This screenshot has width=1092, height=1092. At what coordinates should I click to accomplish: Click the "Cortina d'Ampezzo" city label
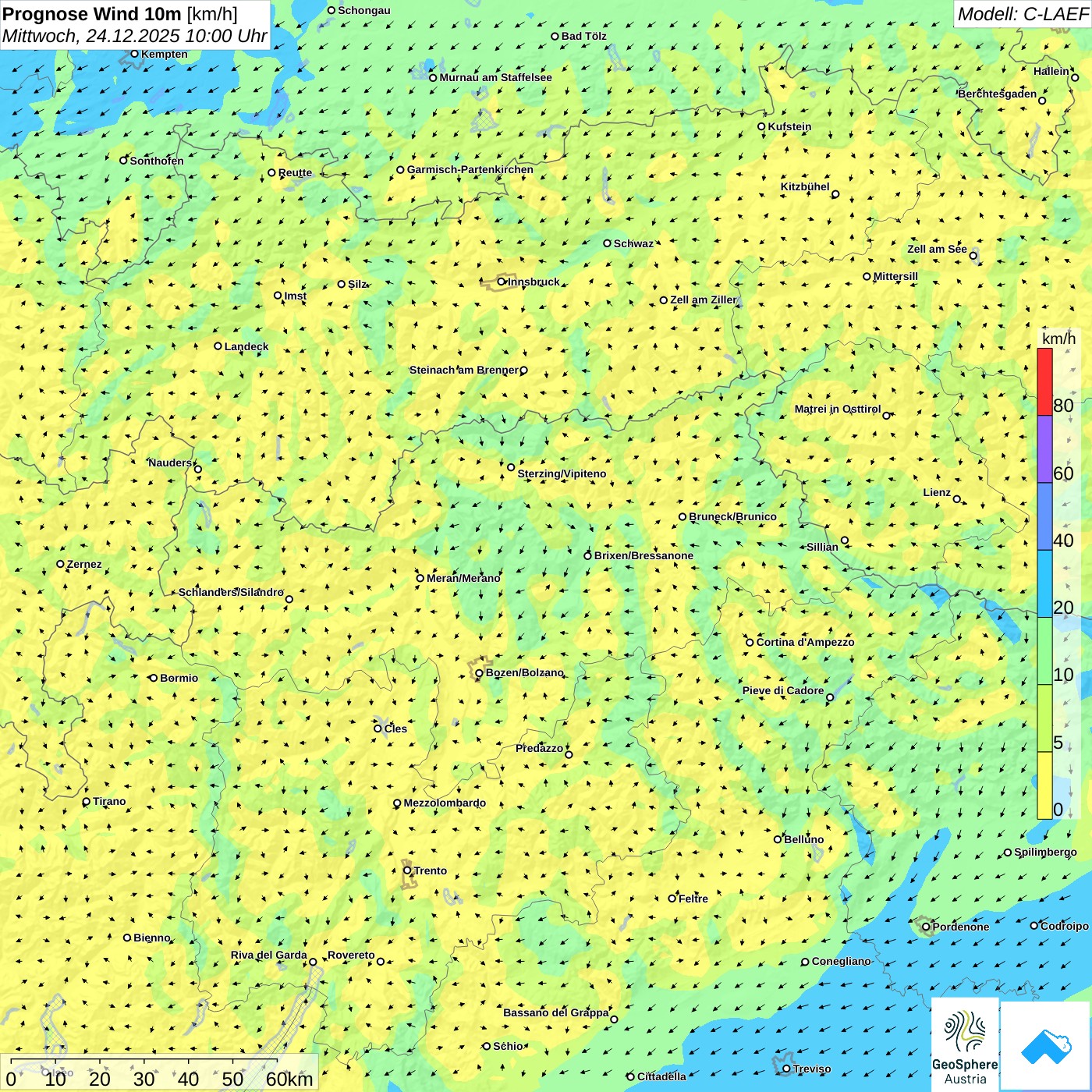805,642
